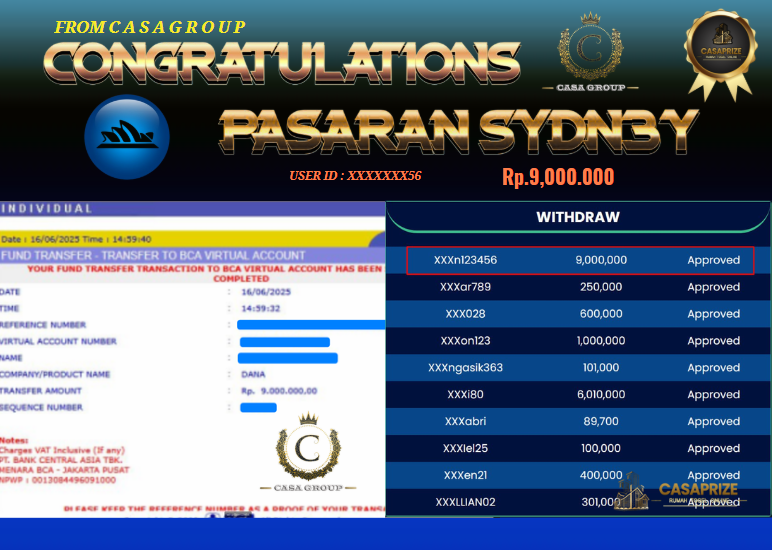This screenshot has height=550, width=772.
Task: Click the 6,010,000 amount for XXXi80
Action: coord(601,395)
